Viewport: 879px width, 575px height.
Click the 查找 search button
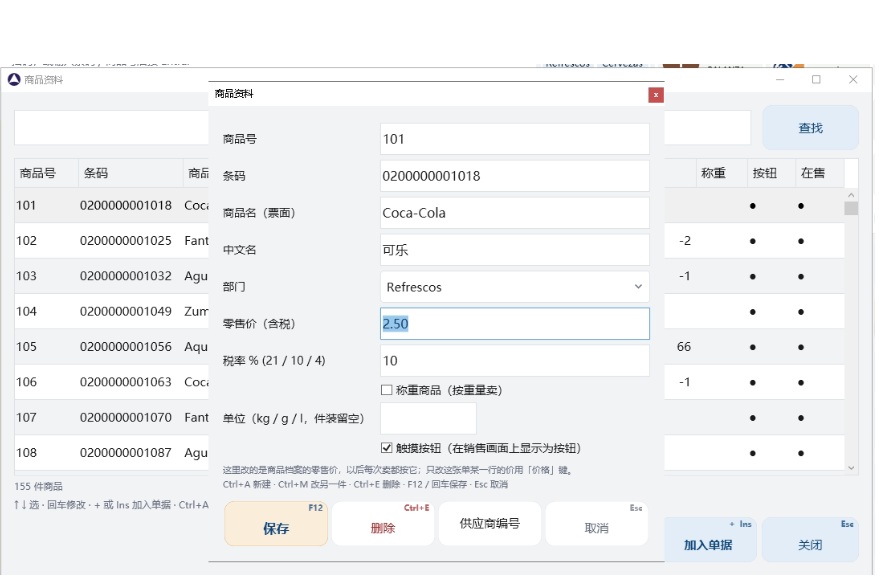[x=811, y=128]
